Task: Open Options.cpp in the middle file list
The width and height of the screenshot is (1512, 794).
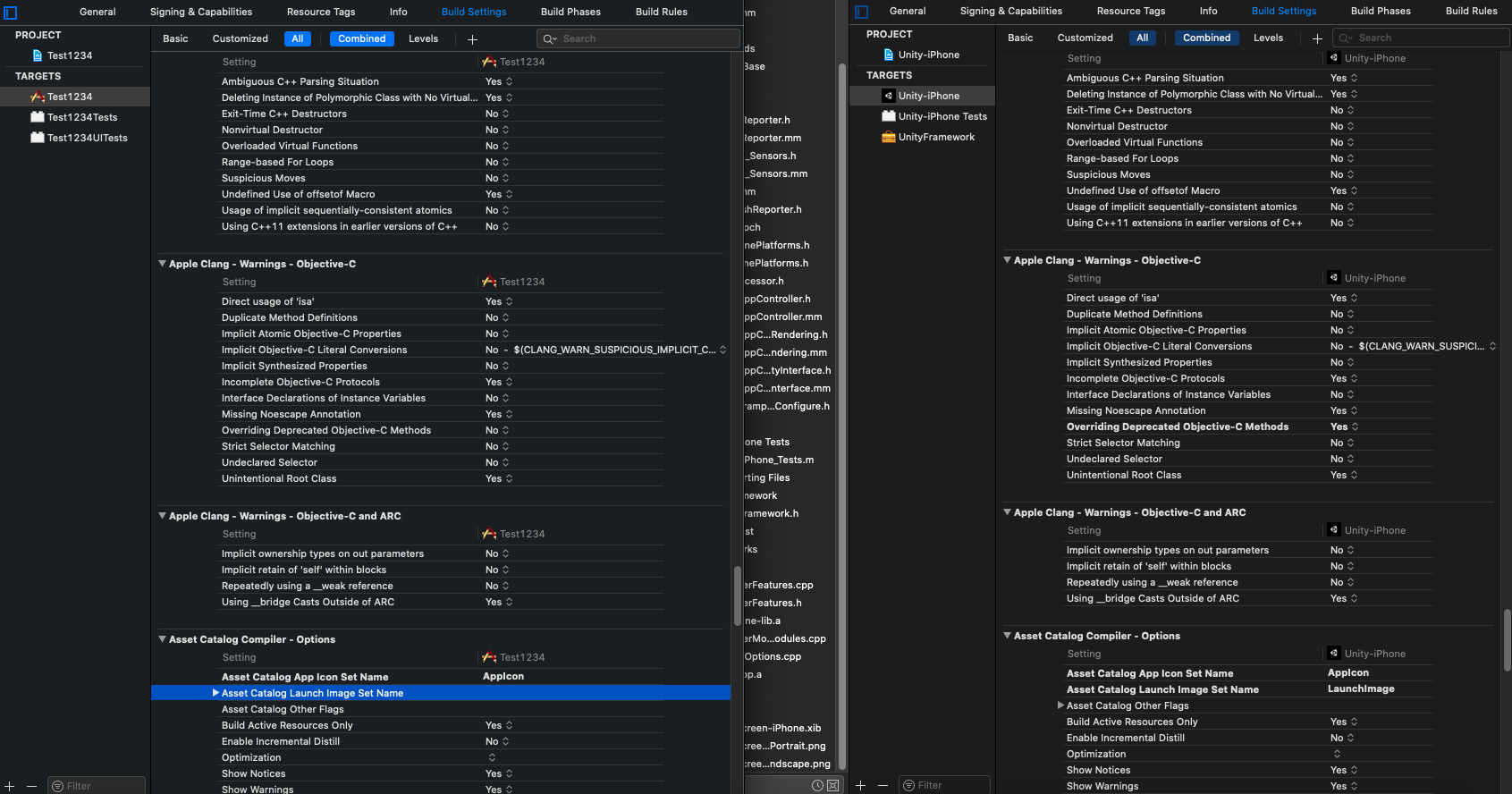Action: tap(773, 656)
